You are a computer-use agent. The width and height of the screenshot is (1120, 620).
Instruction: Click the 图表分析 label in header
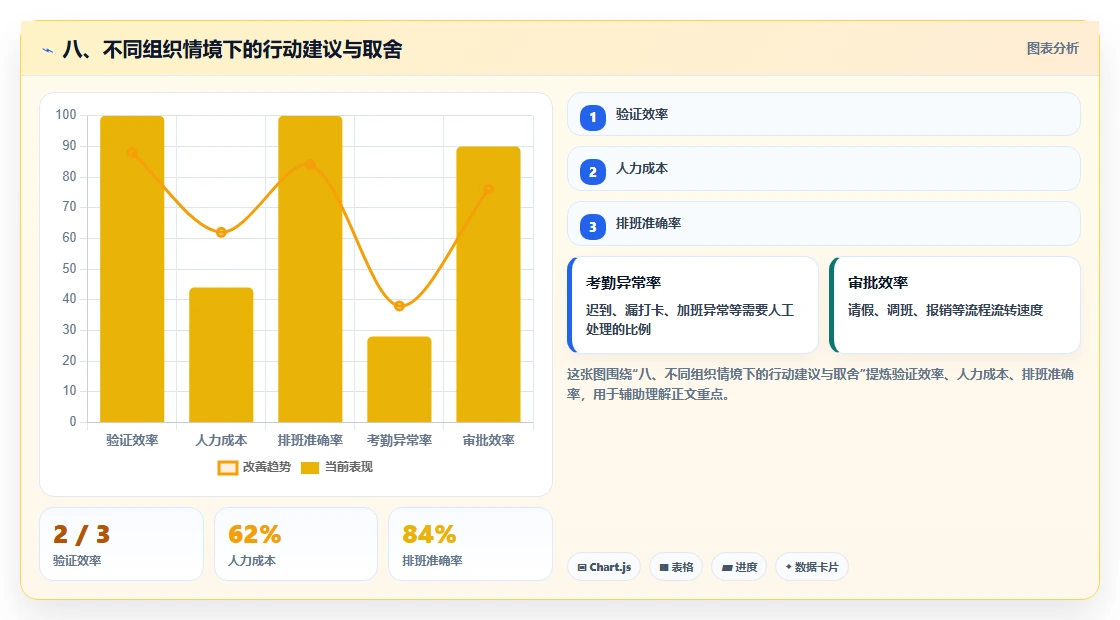[x=1052, y=49]
